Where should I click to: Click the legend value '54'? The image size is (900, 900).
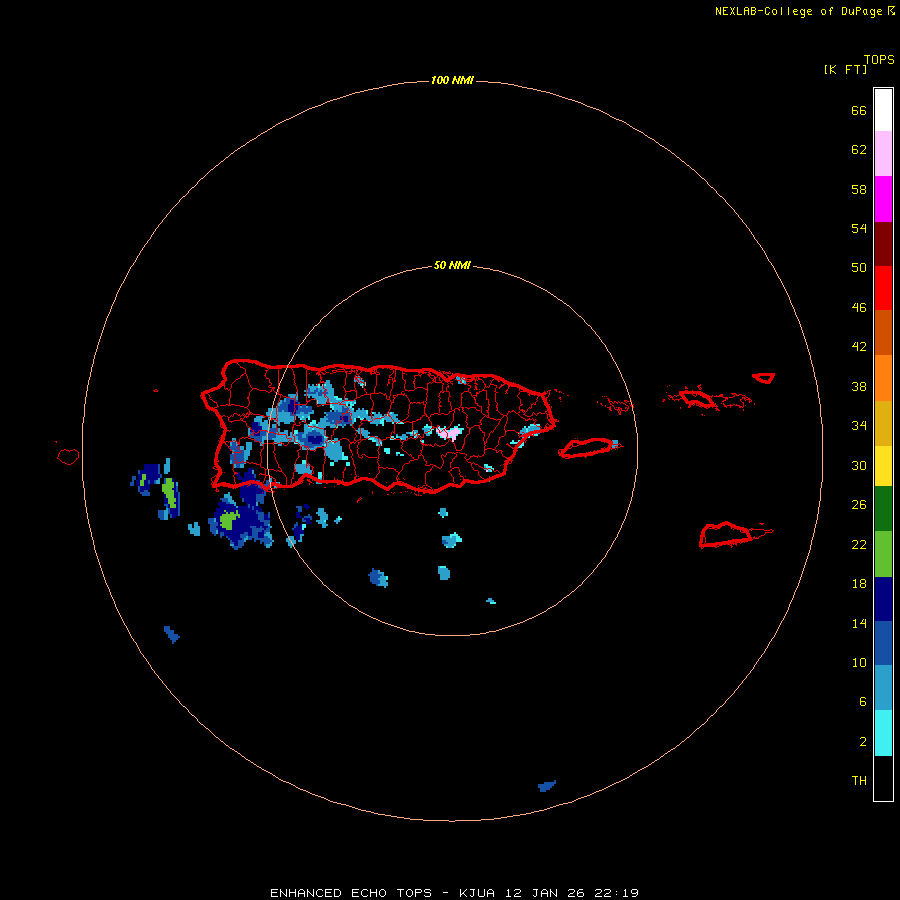[x=859, y=228]
